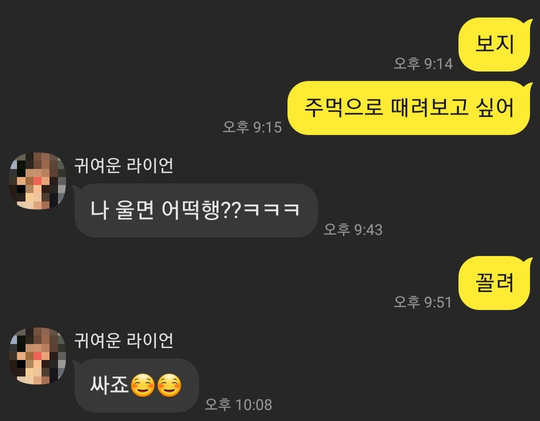Open the upper 귀여운 라이언 pixelated profile picture
The image size is (540, 421).
[38, 181]
